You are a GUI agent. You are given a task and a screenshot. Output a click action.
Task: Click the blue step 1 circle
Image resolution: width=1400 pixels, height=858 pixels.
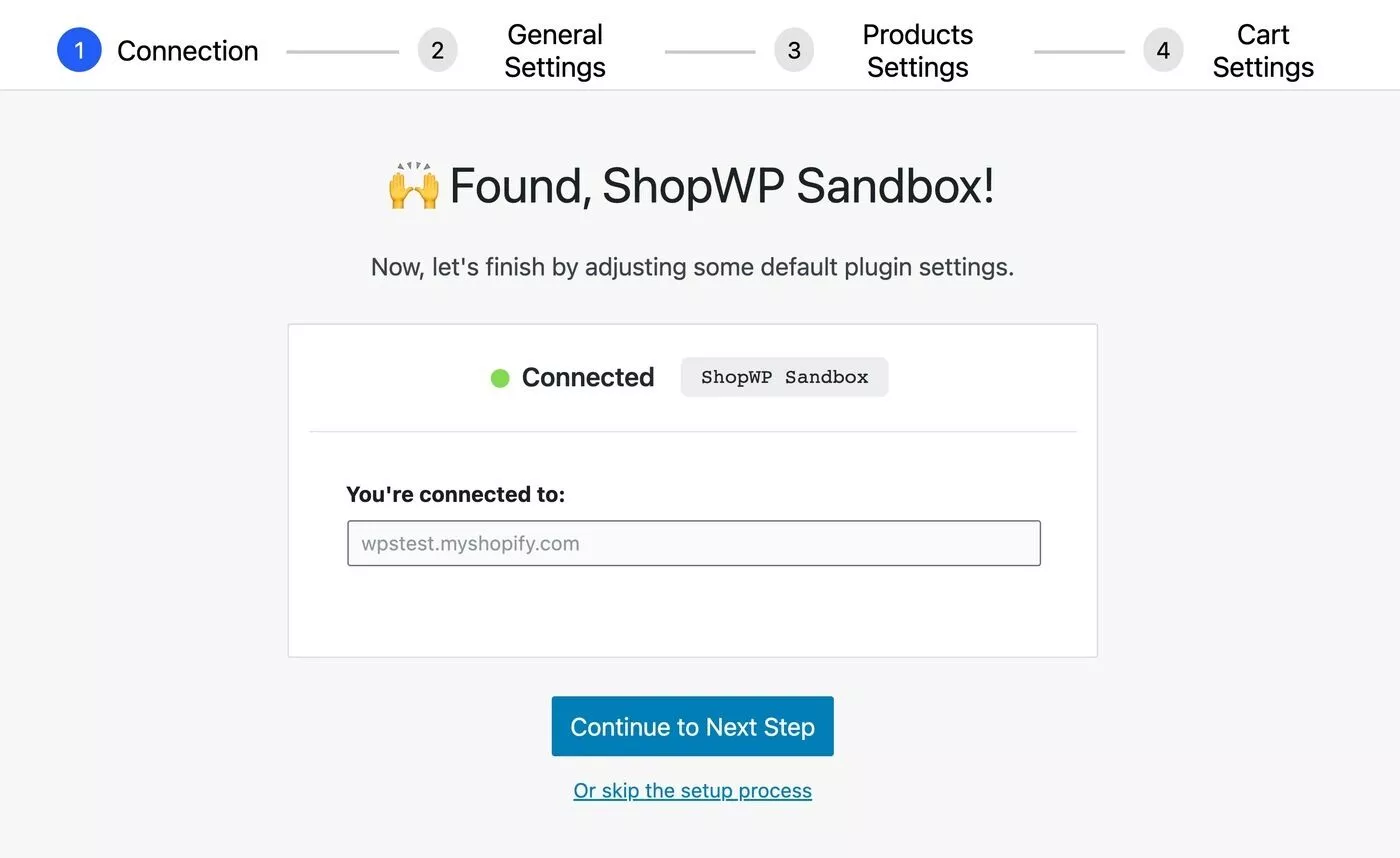pos(79,50)
